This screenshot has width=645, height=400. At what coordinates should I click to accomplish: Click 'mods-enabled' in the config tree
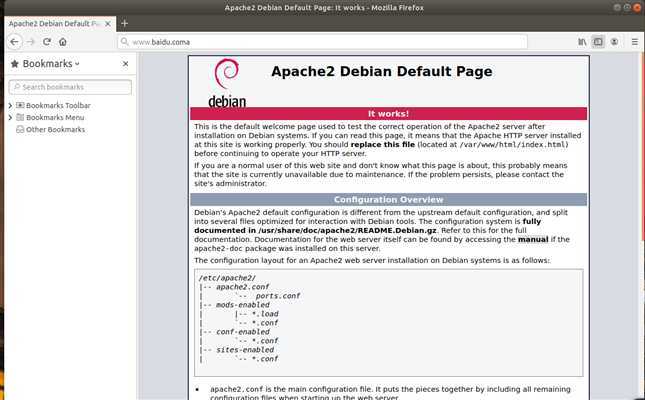[x=243, y=305]
